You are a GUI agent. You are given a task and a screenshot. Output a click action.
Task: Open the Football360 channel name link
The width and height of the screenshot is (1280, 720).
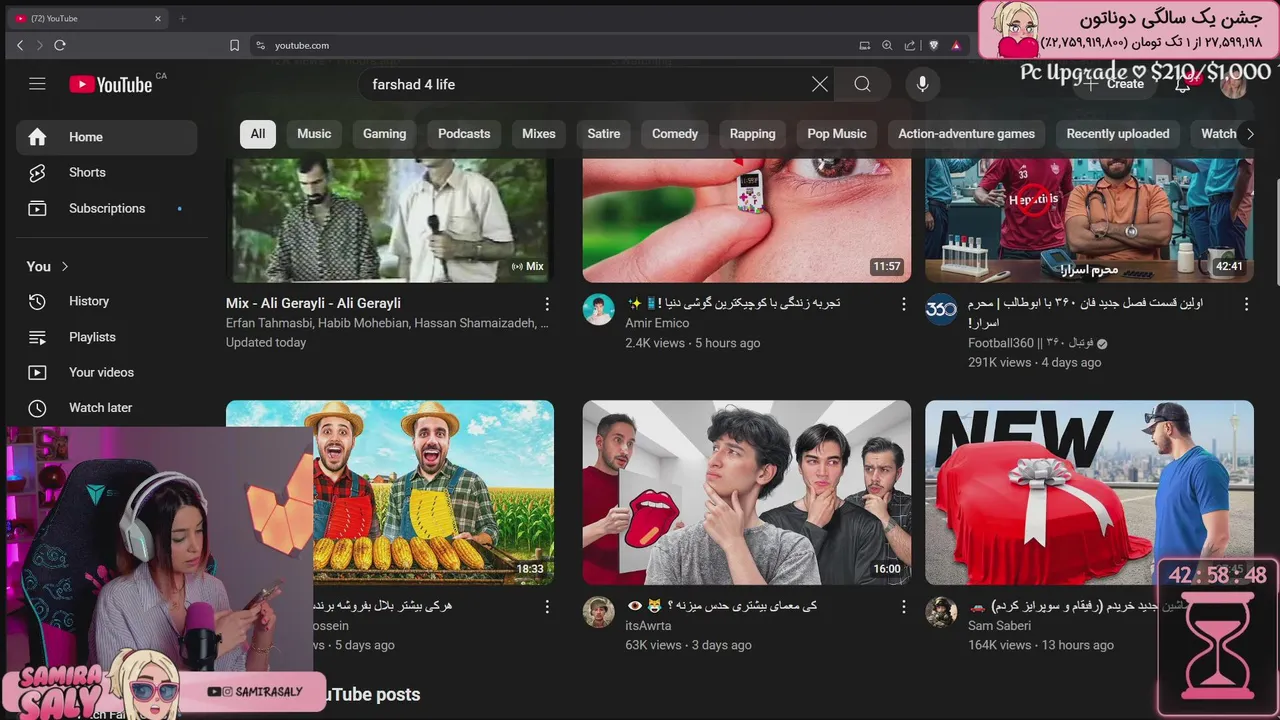point(1031,343)
